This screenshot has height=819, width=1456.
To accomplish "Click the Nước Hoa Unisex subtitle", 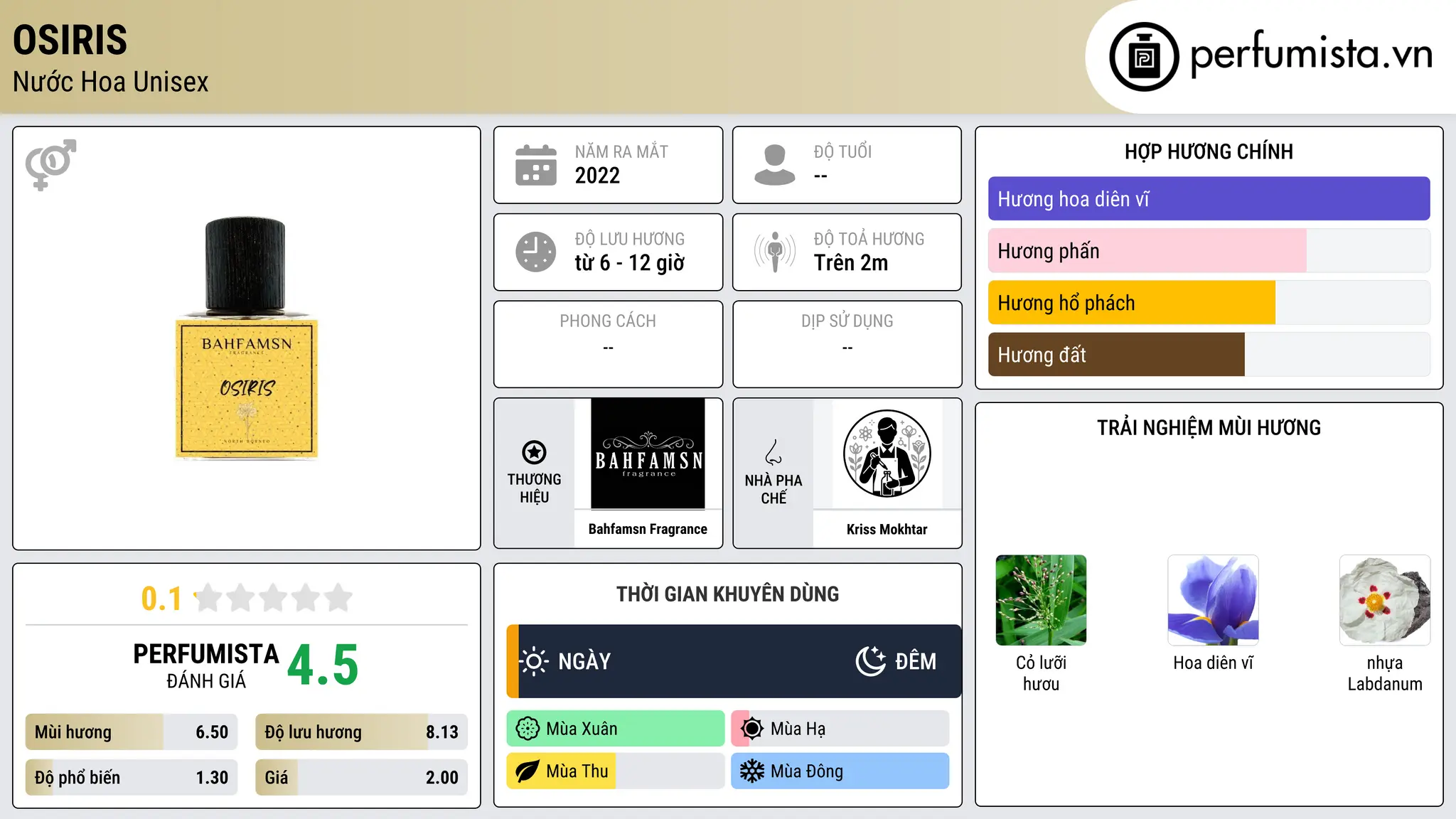I will 111,82.
